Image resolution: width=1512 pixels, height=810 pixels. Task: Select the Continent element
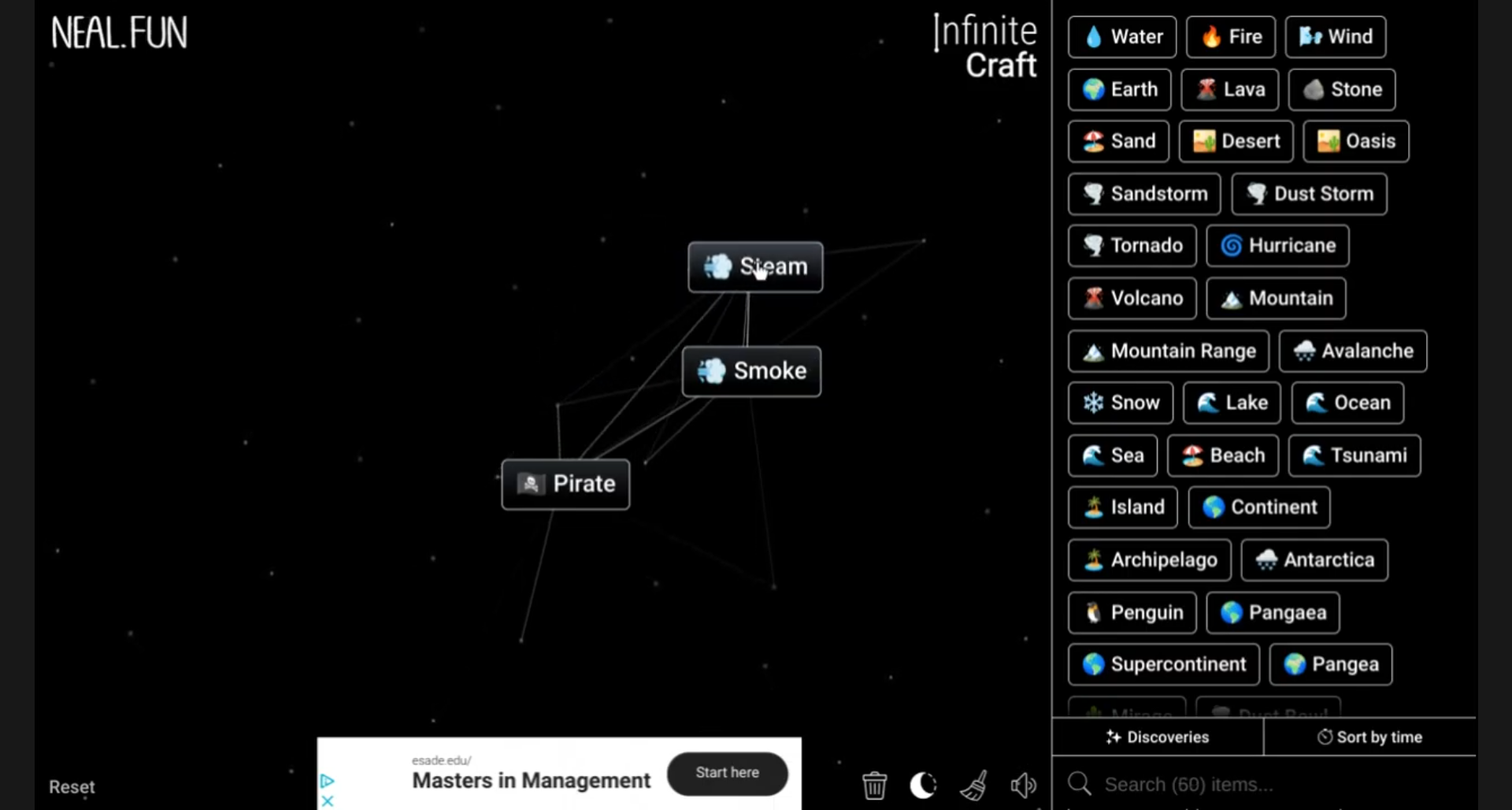pyautogui.click(x=1259, y=507)
